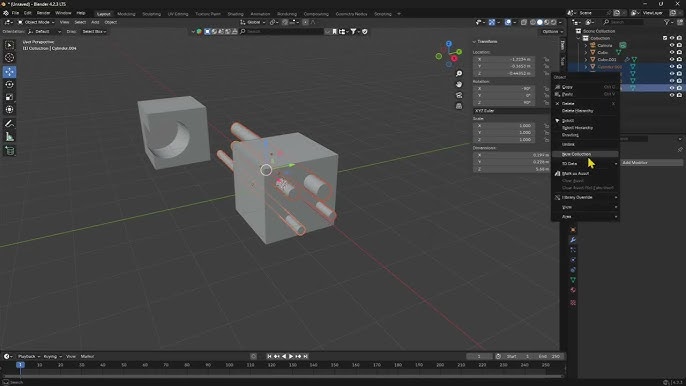Expand the Cube item in outliner

click(x=586, y=52)
